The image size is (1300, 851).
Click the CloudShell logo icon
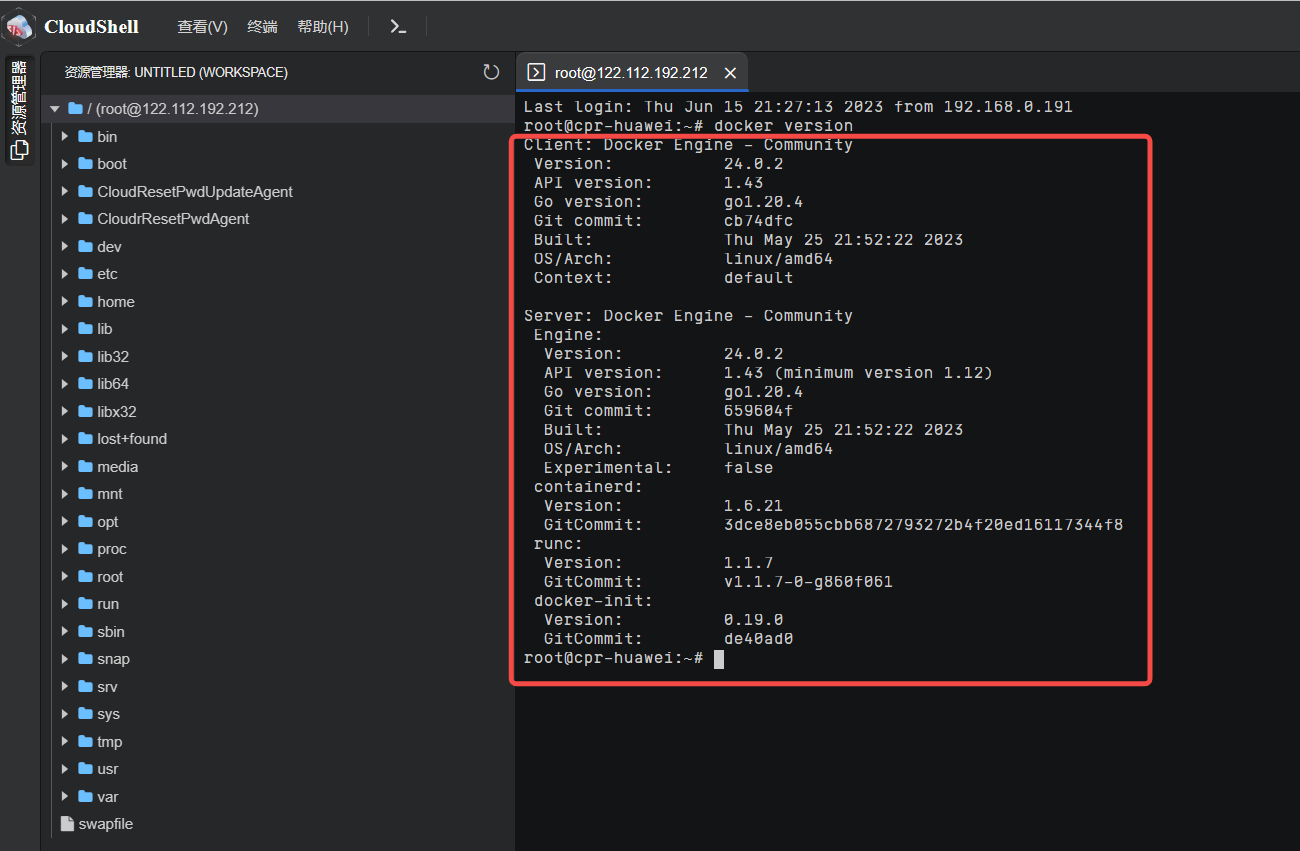(20, 26)
